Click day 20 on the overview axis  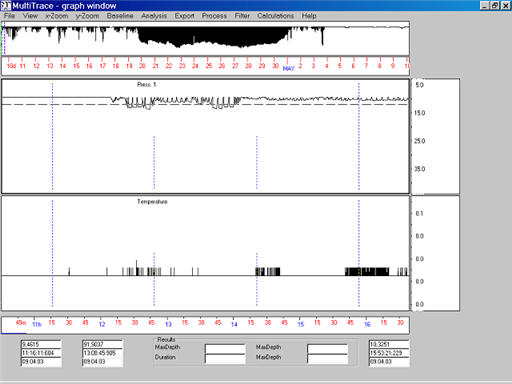pos(142,66)
